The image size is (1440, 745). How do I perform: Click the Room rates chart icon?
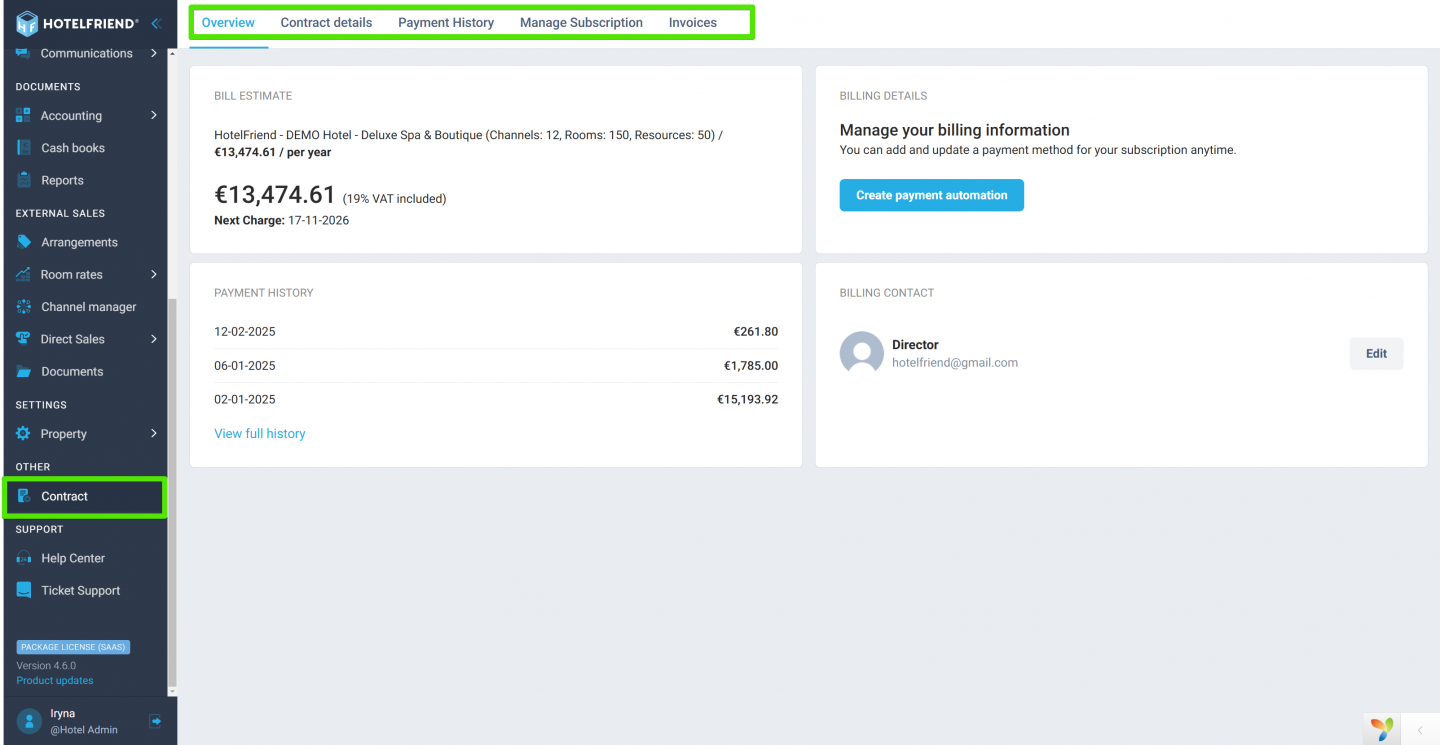click(23, 274)
